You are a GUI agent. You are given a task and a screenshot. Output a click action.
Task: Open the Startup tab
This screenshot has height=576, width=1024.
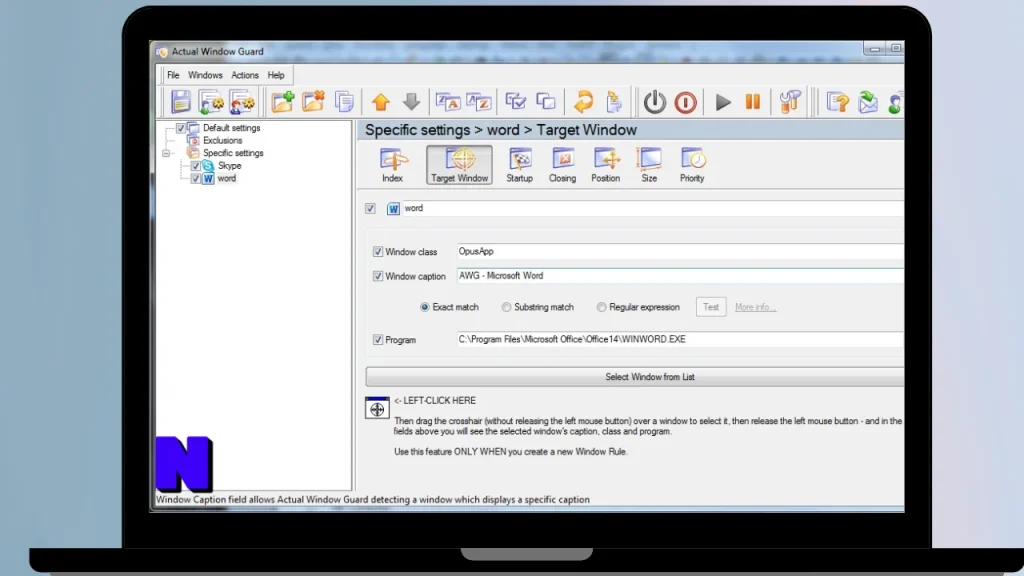[520, 165]
